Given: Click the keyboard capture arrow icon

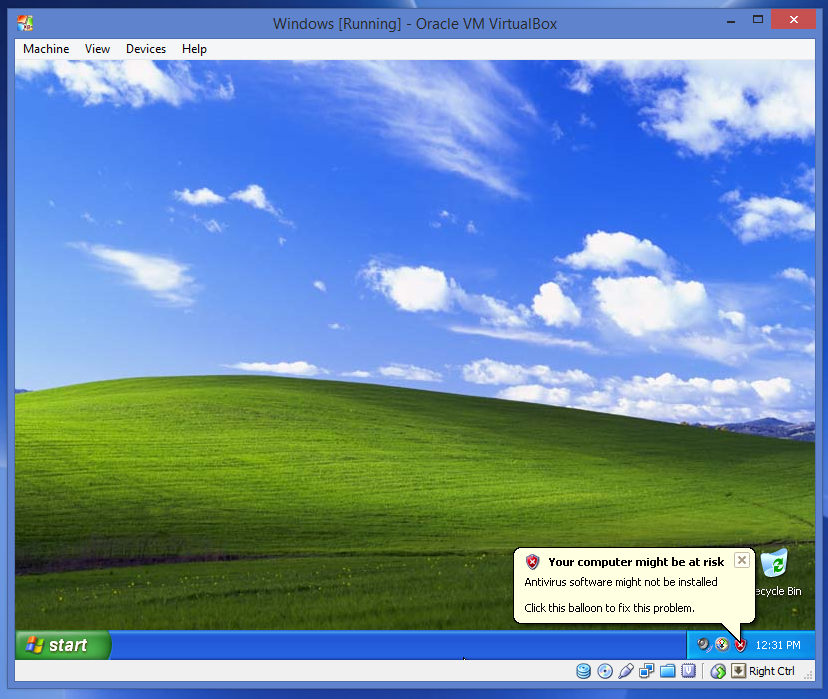Looking at the screenshot, I should coord(738,671).
